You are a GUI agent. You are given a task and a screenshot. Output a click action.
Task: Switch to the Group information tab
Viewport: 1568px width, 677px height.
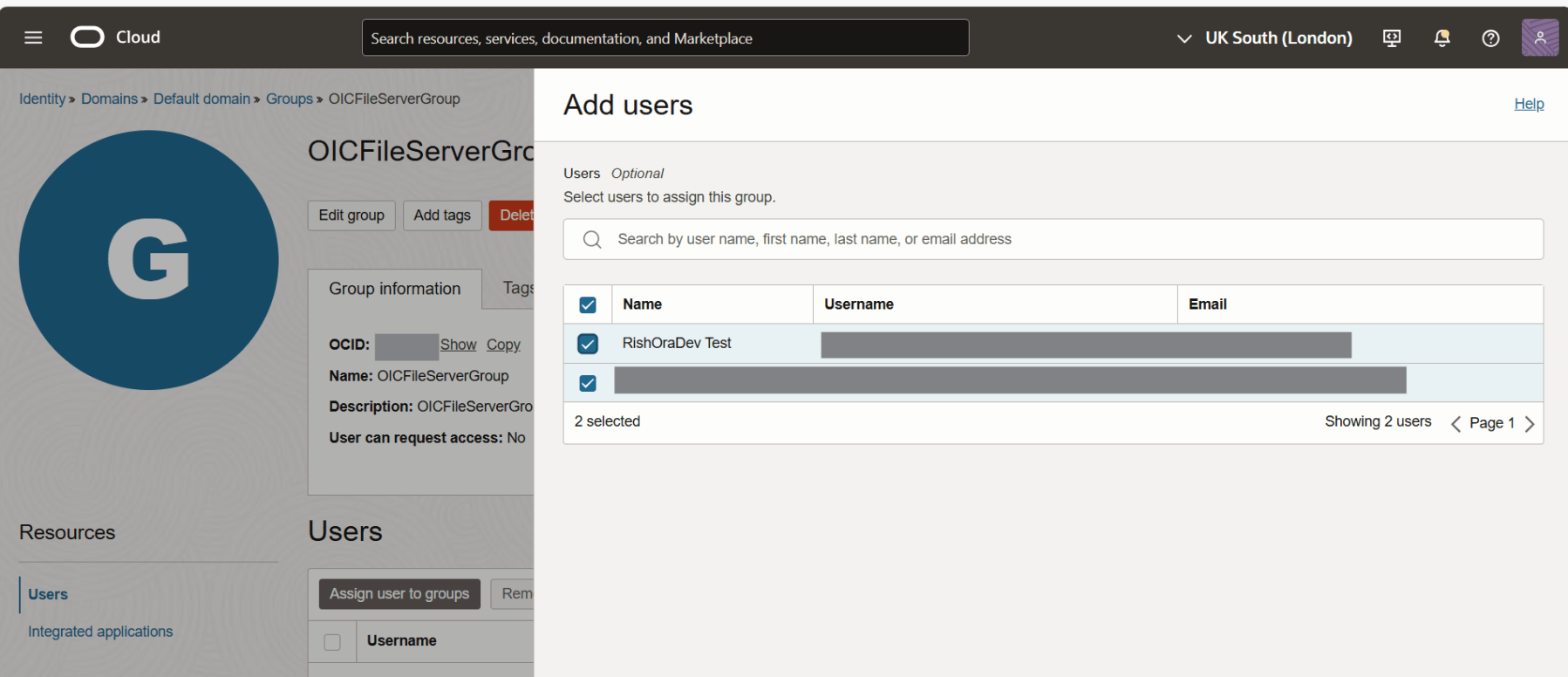(x=394, y=289)
